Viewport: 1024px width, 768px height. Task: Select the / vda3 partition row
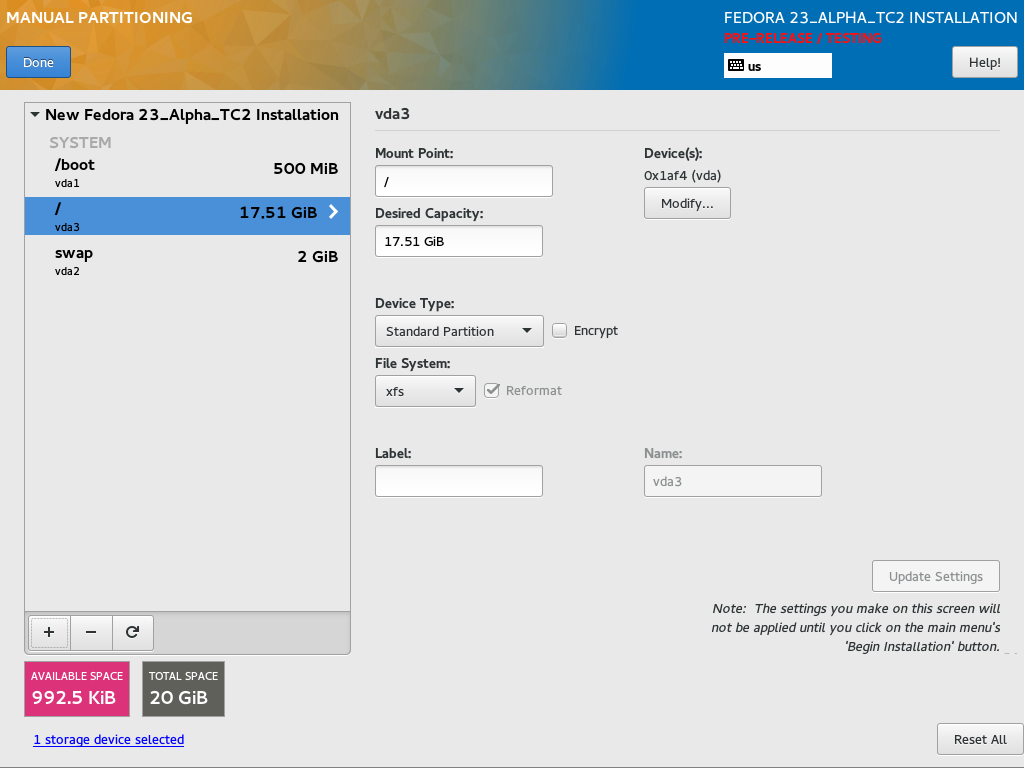click(x=187, y=216)
